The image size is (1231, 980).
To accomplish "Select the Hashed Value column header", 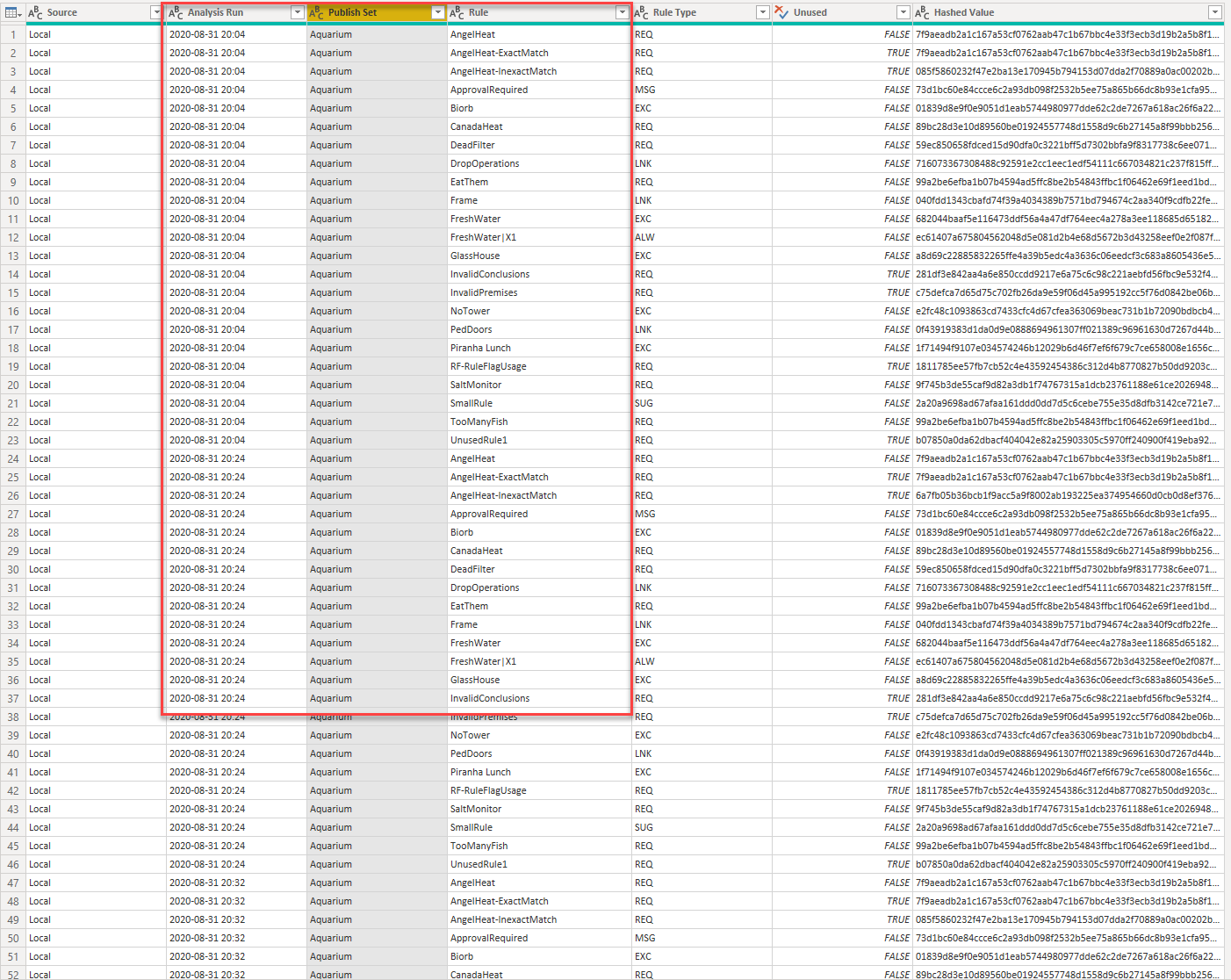I will pos(1069,12).
